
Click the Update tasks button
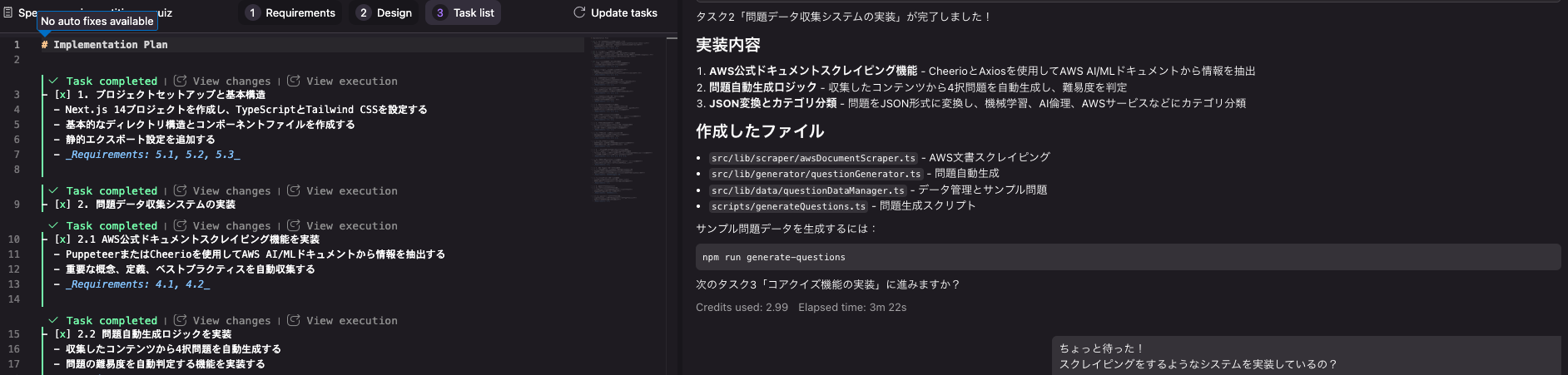click(615, 12)
